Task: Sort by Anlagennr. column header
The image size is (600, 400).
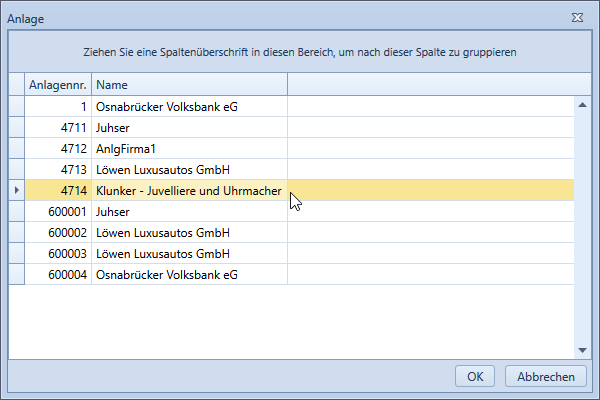Action: [58, 85]
